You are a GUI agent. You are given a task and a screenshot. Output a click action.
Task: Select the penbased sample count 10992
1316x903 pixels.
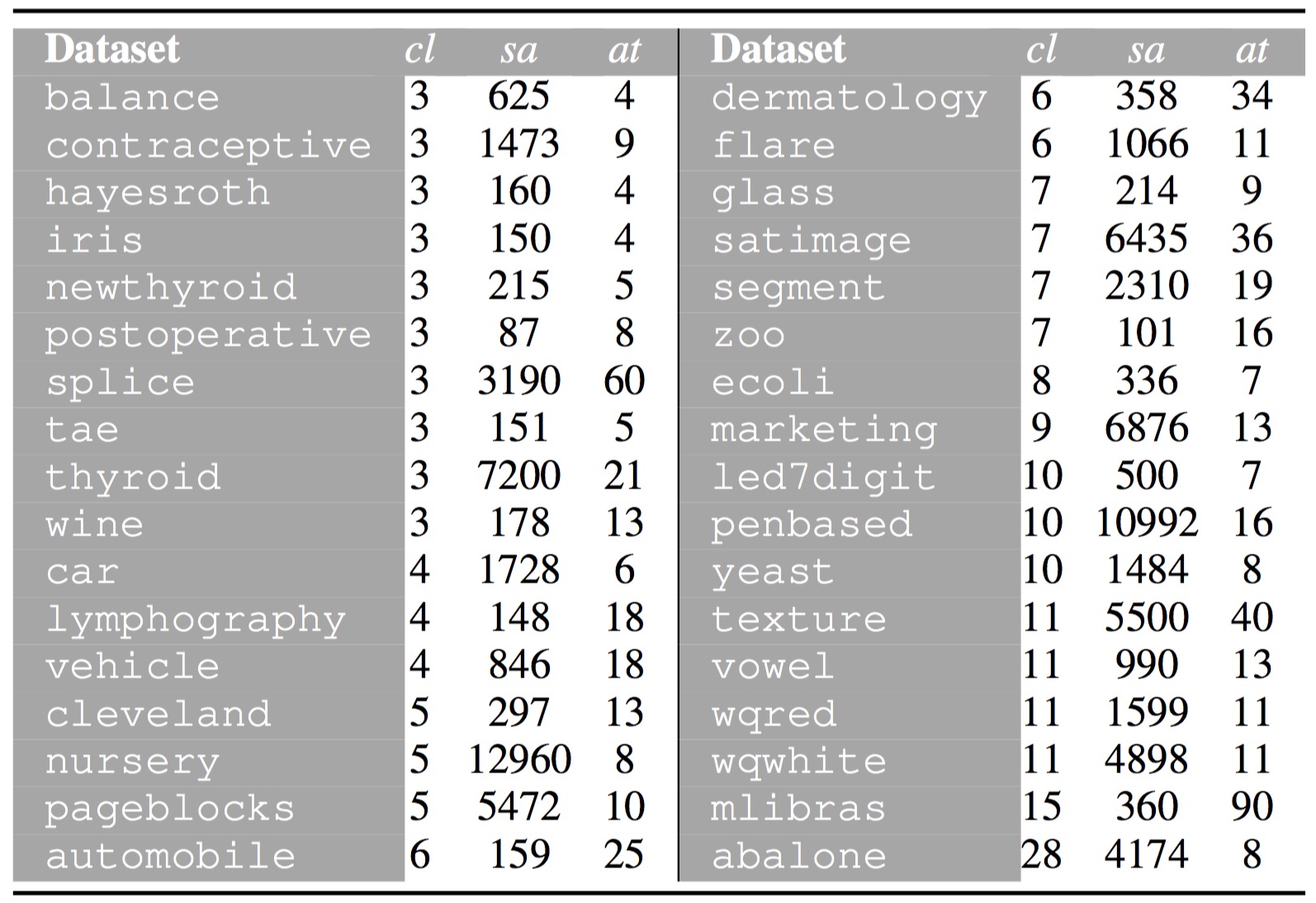[1147, 522]
